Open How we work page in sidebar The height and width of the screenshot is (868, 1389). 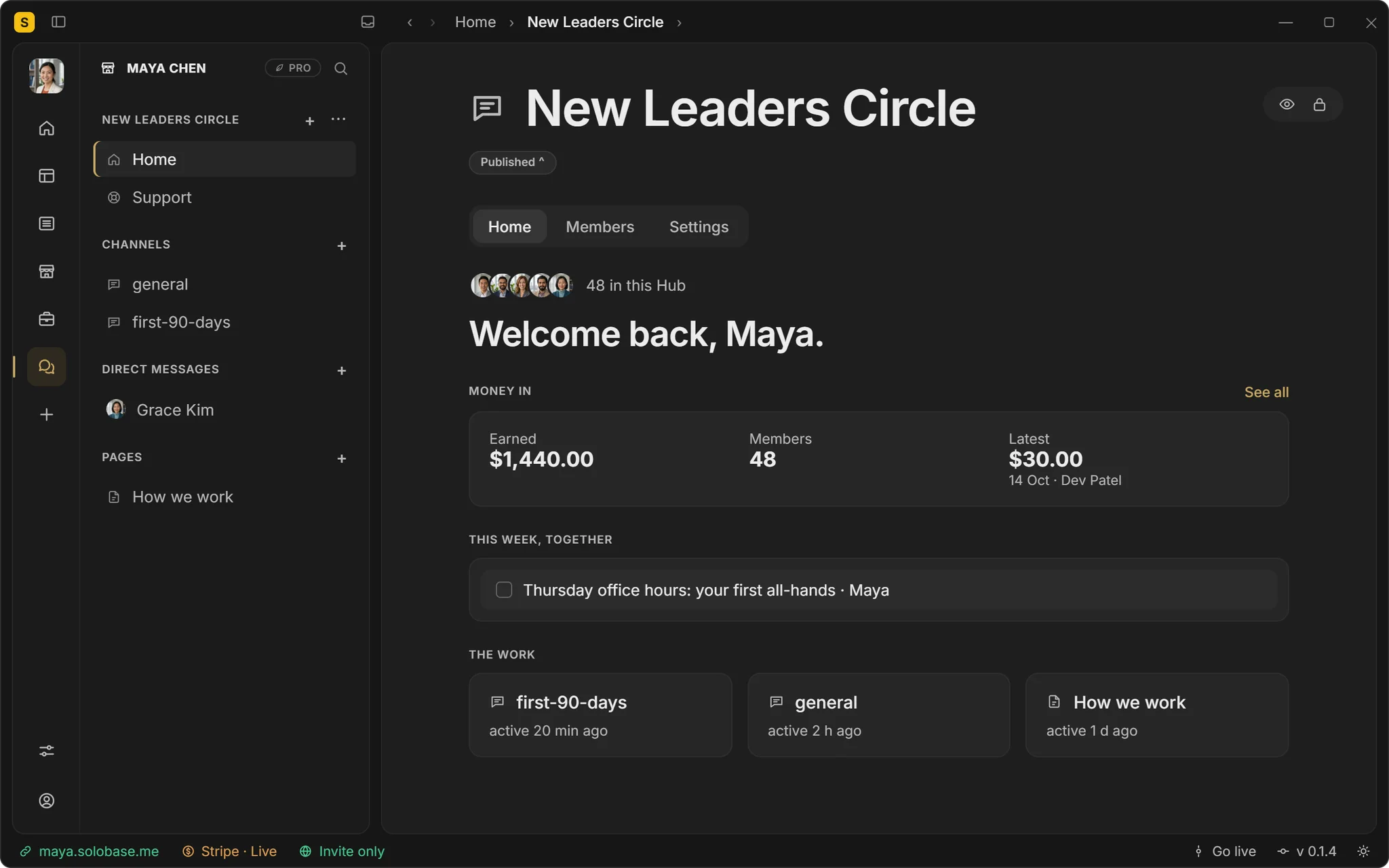click(x=224, y=497)
